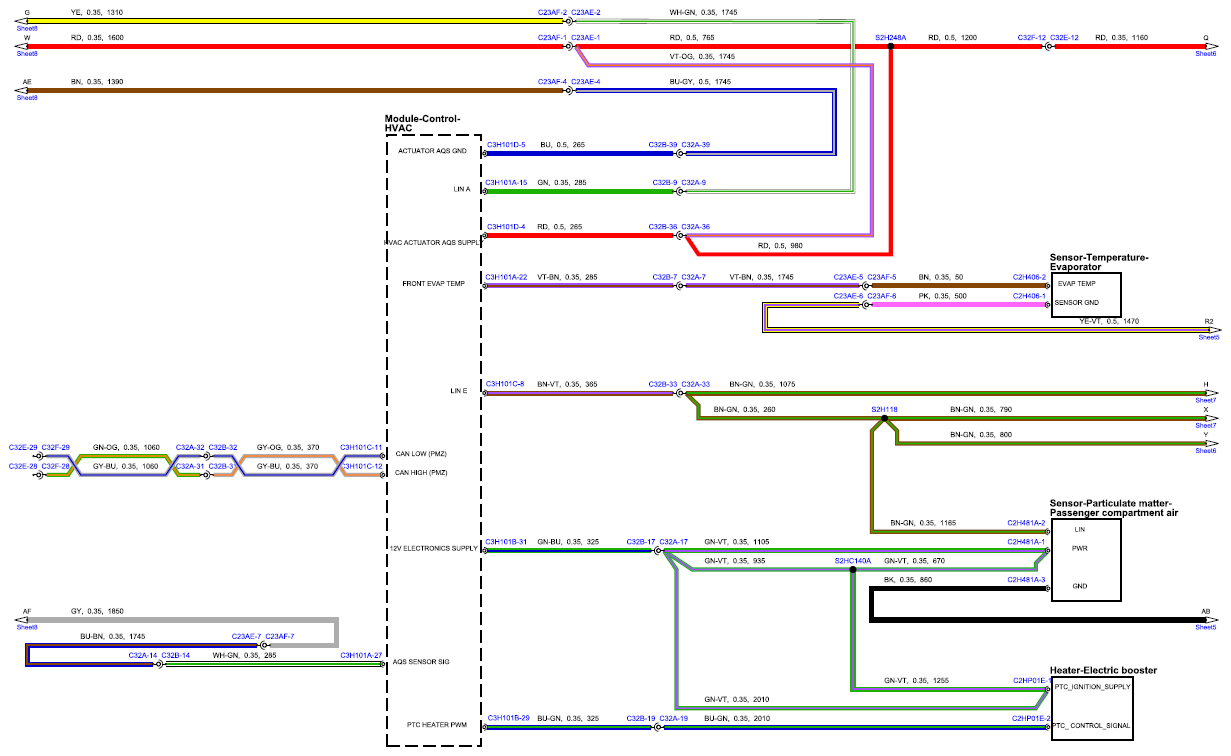This screenshot has width=1231, height=756.
Task: Open connector pin C3H101A-15
Action: (507, 182)
